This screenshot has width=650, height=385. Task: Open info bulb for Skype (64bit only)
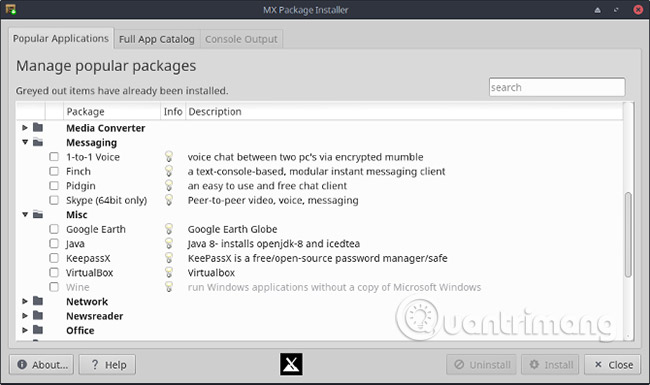pos(169,200)
